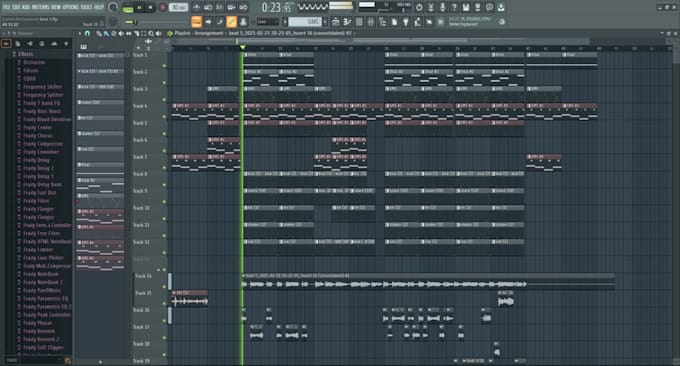
Task: Click the tempo BPM field
Action: click(x=178, y=8)
